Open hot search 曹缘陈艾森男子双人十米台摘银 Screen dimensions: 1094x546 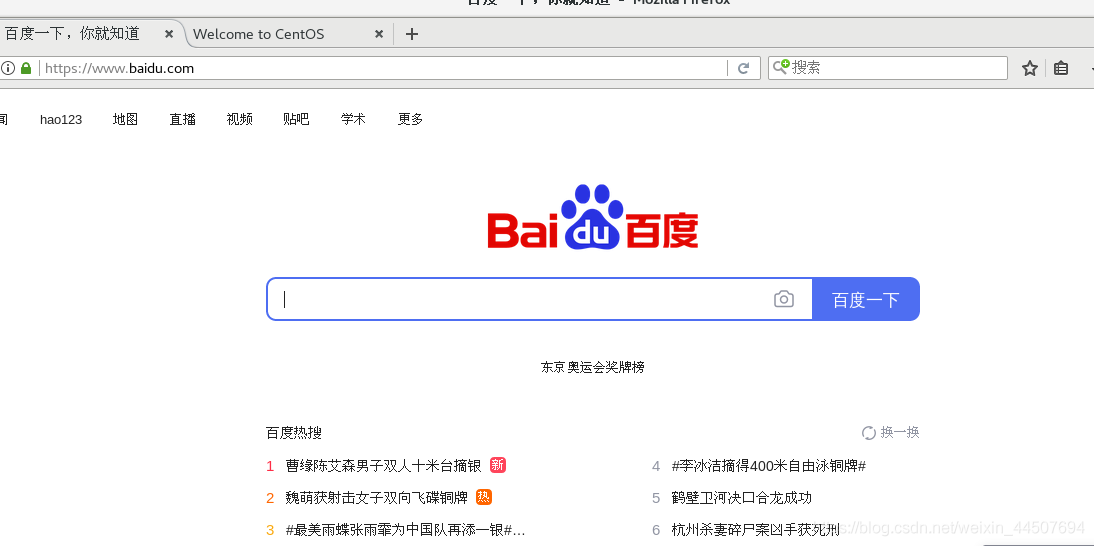384,466
